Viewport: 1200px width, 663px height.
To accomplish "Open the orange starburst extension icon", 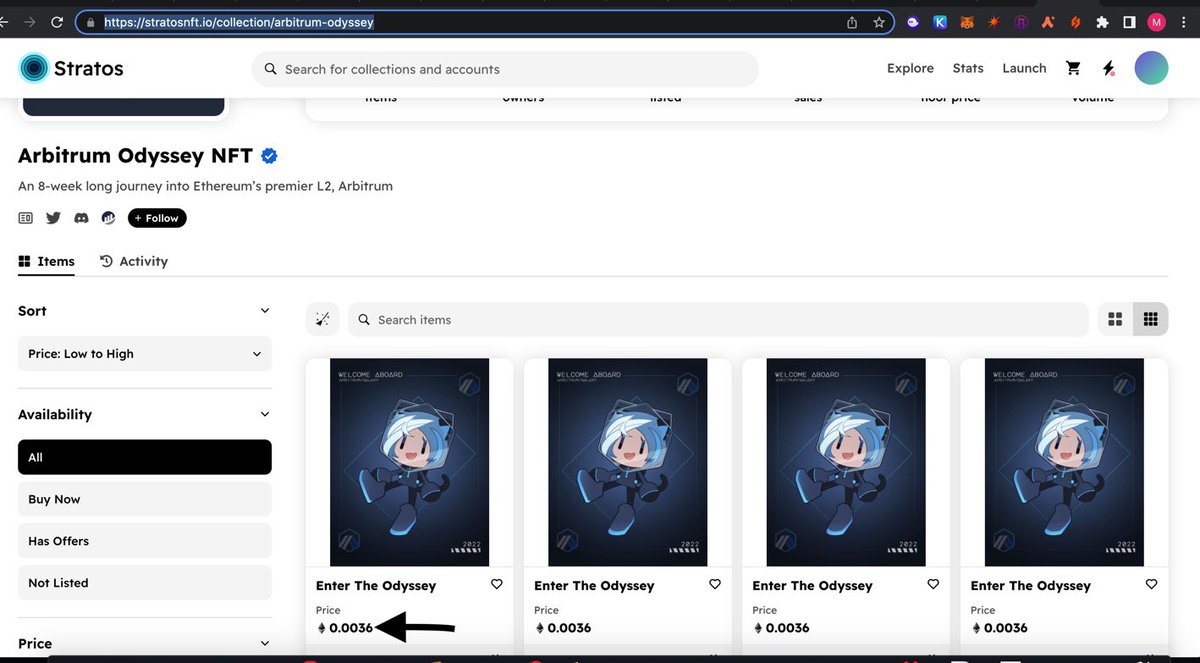I will 994,22.
